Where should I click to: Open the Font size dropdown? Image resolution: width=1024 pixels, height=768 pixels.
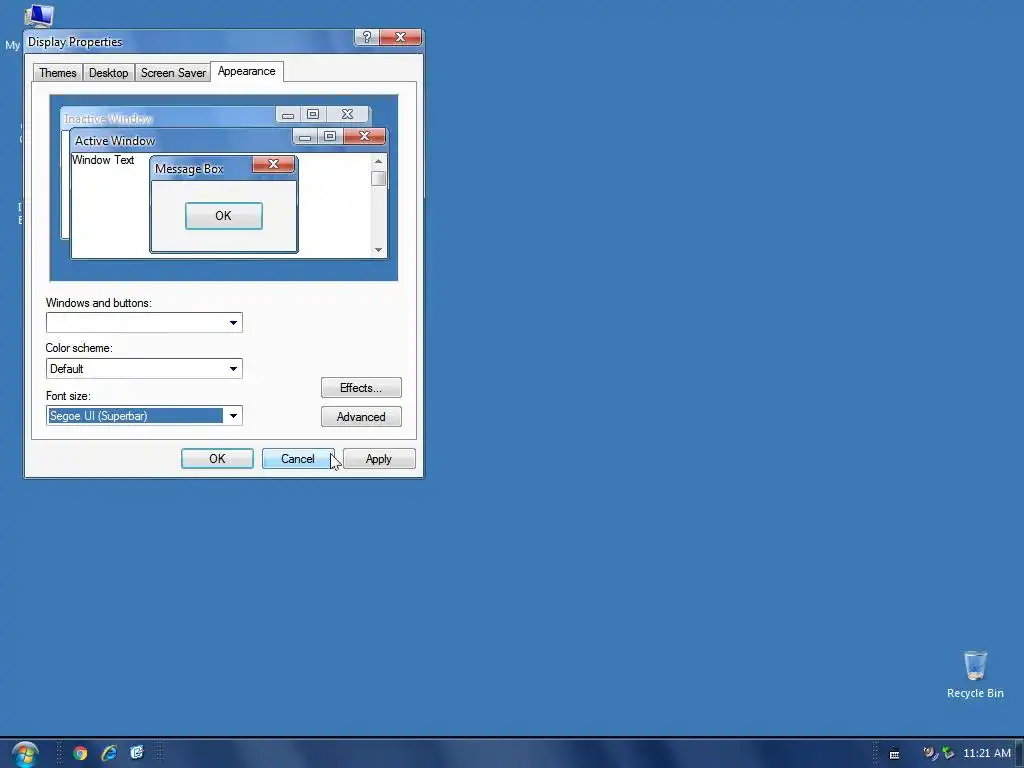pos(144,416)
